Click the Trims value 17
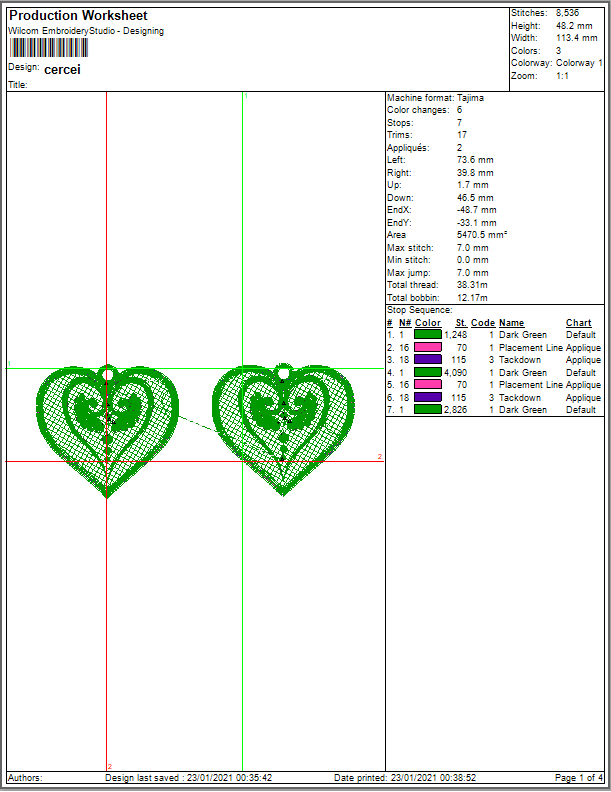This screenshot has width=611, height=792. click(x=462, y=135)
